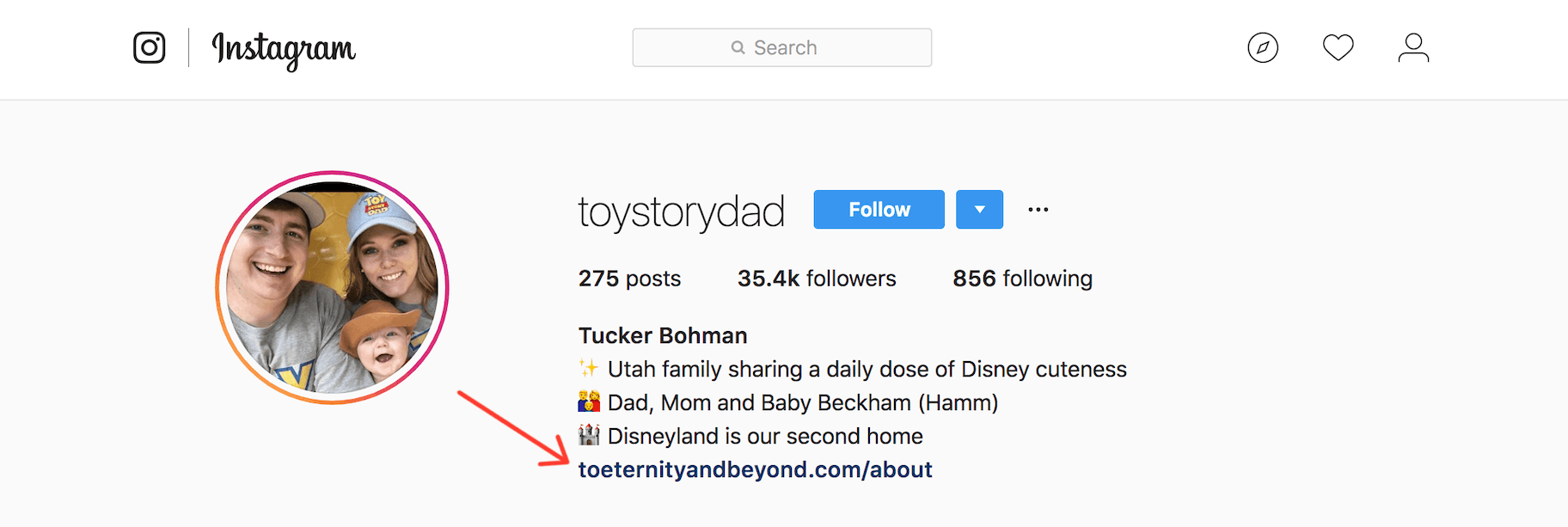Viewport: 1568px width, 527px height.
Task: Click the Tucker Bohman display name
Action: point(663,335)
